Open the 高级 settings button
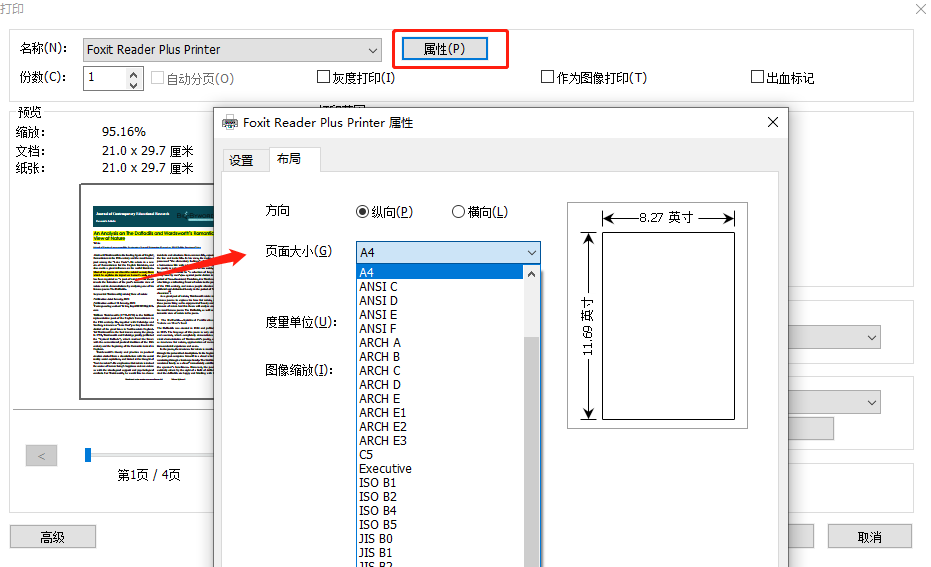The height and width of the screenshot is (567, 931). click(x=52, y=537)
